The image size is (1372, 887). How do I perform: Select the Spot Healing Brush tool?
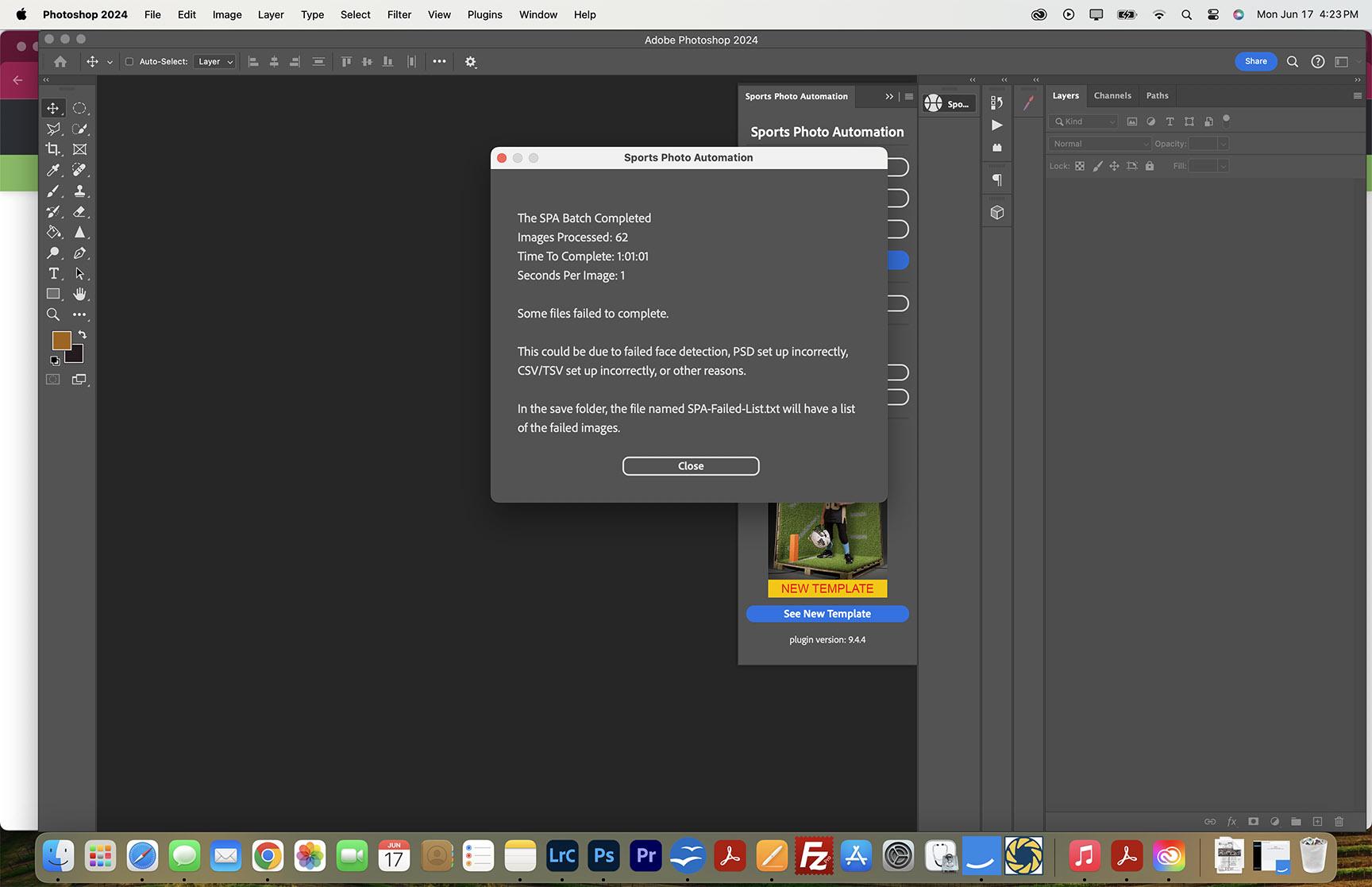(x=79, y=170)
